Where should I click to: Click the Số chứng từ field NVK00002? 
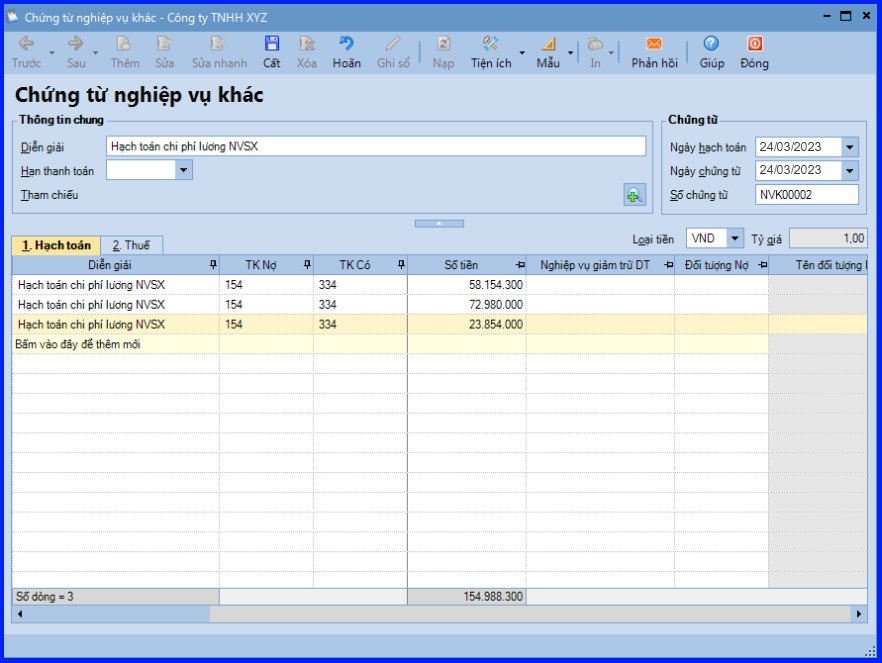click(x=807, y=195)
